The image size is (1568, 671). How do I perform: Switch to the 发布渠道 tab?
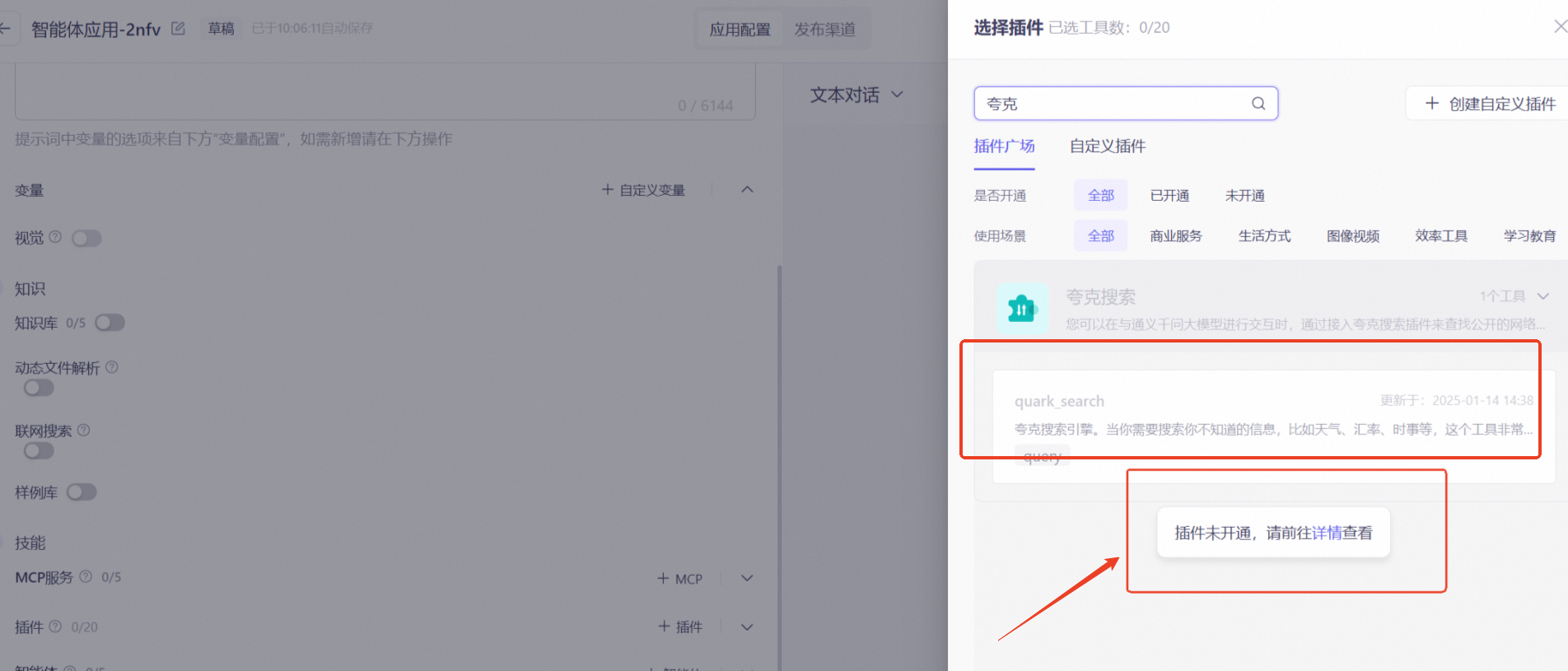pyautogui.click(x=824, y=29)
